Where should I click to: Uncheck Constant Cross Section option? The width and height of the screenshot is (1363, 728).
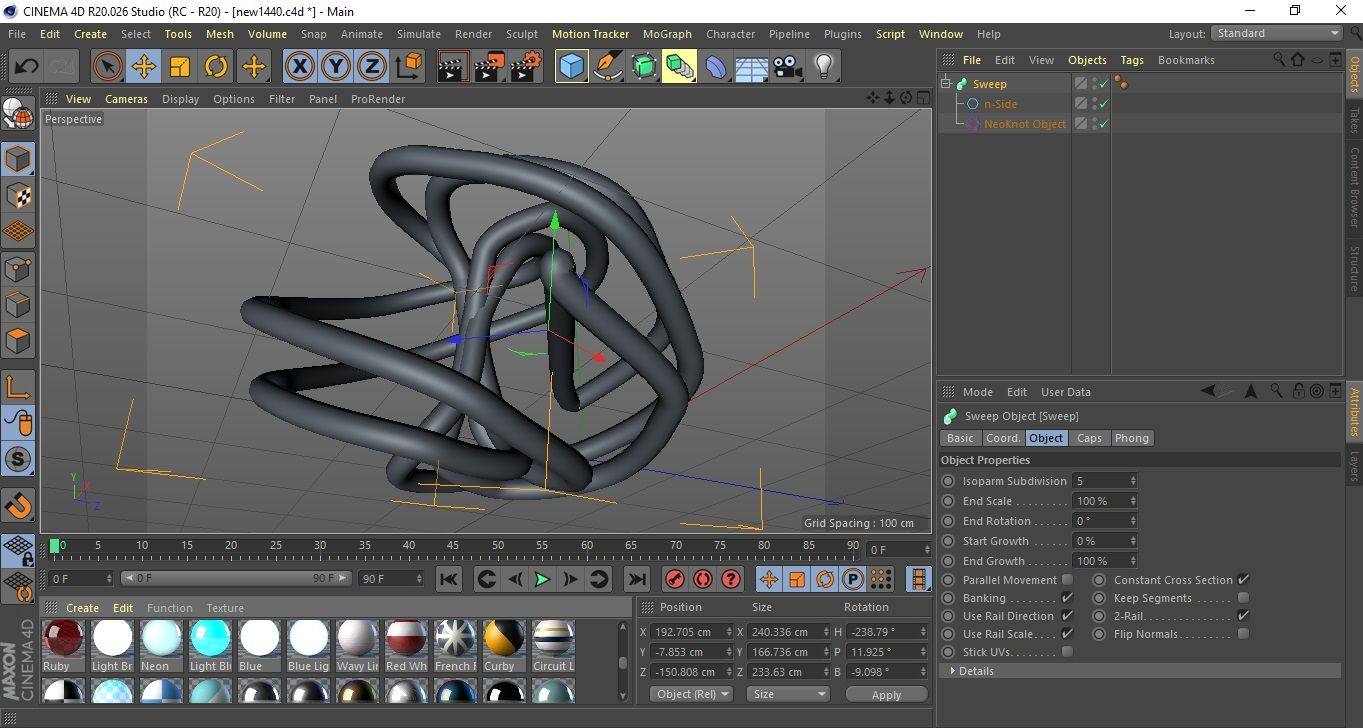[1243, 580]
